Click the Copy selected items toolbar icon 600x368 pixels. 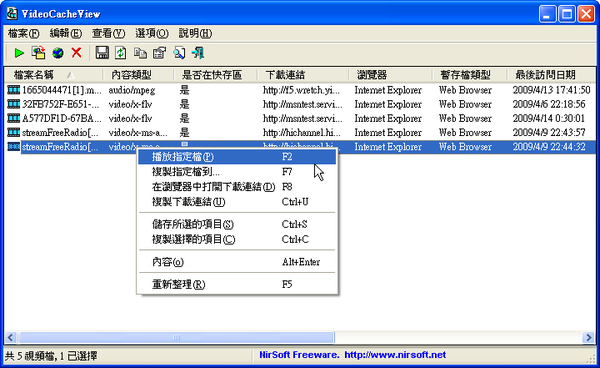tap(140, 53)
